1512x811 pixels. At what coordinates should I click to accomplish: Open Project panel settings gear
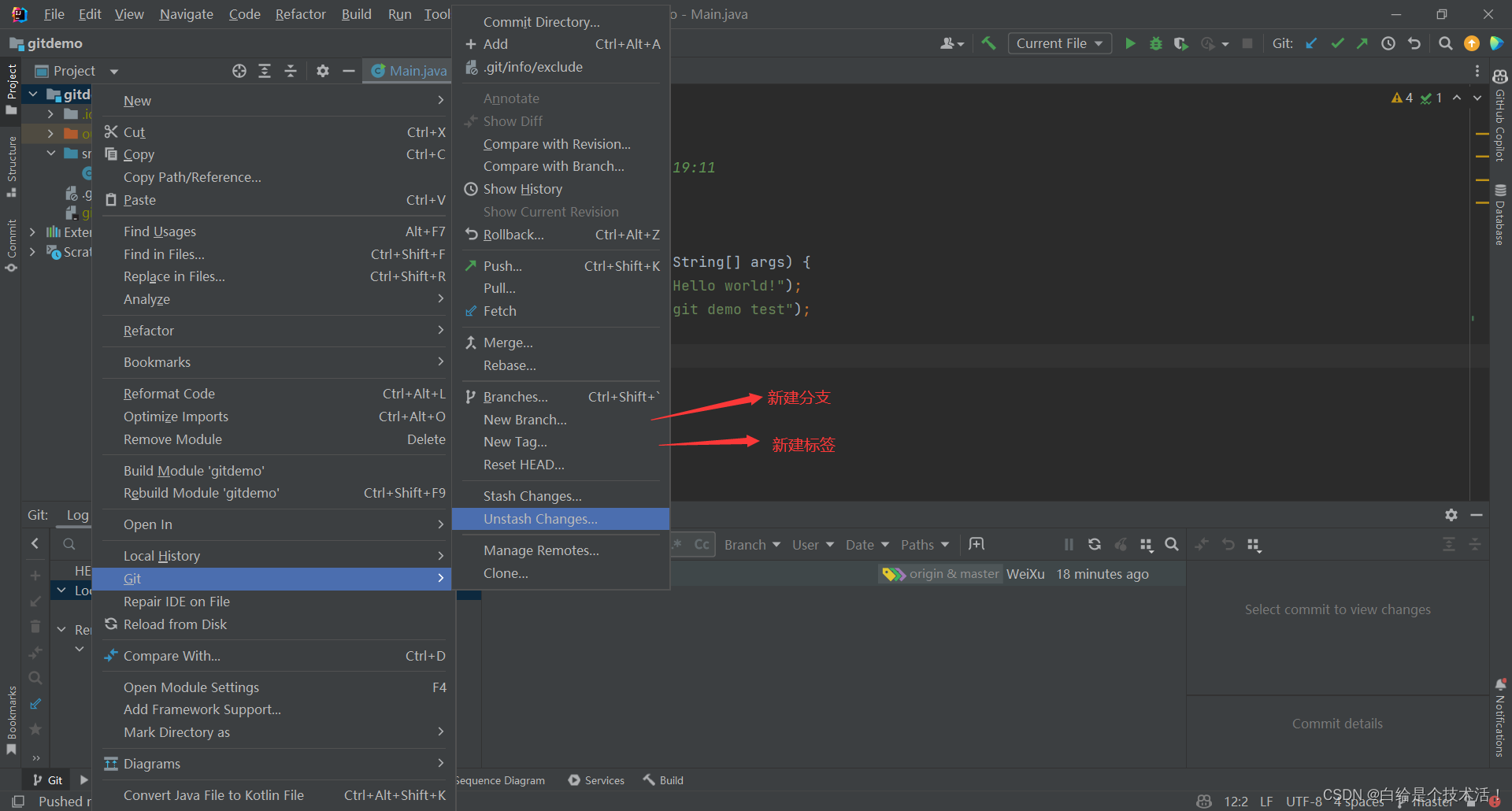pyautogui.click(x=323, y=71)
